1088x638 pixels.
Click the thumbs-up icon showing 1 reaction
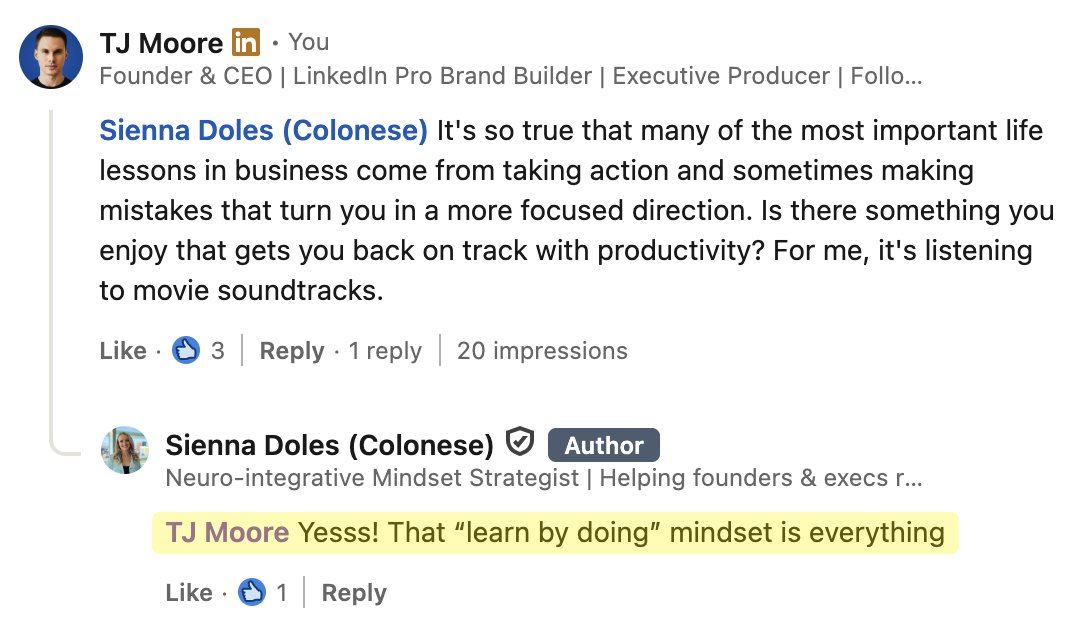251,592
